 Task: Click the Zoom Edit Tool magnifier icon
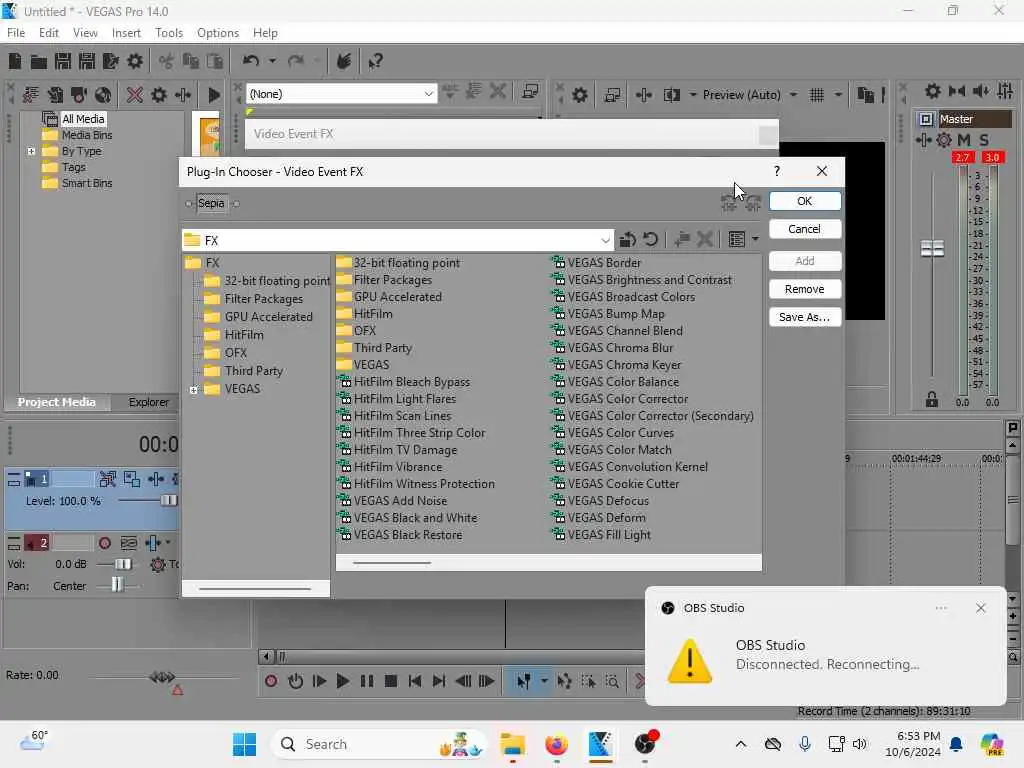click(x=612, y=681)
